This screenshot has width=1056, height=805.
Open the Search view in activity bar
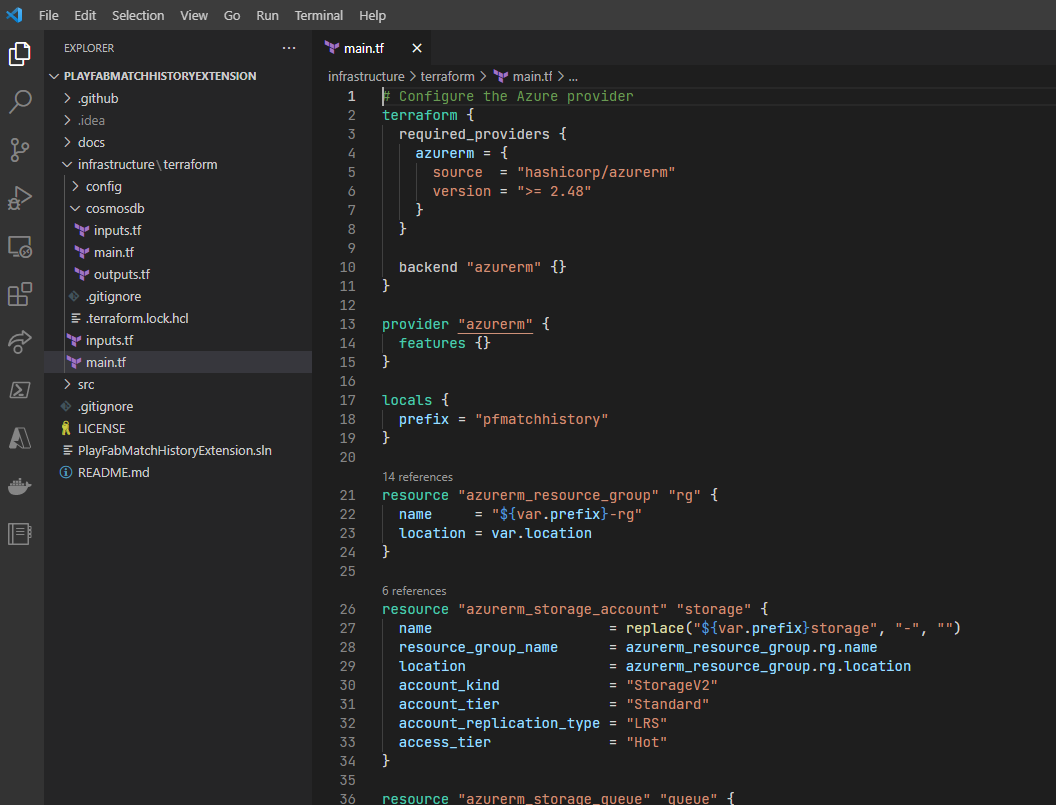point(20,102)
